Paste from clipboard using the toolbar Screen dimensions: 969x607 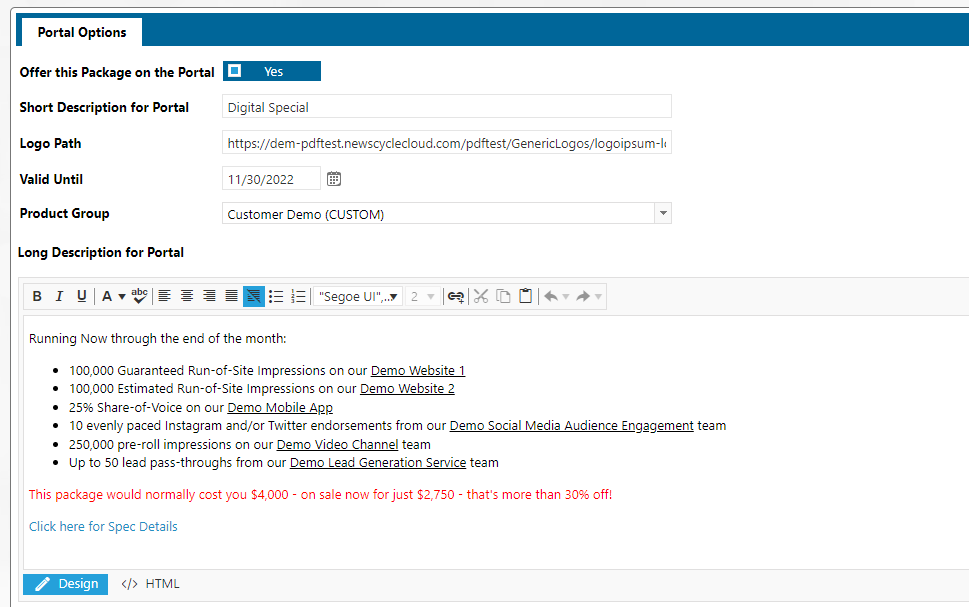[525, 296]
